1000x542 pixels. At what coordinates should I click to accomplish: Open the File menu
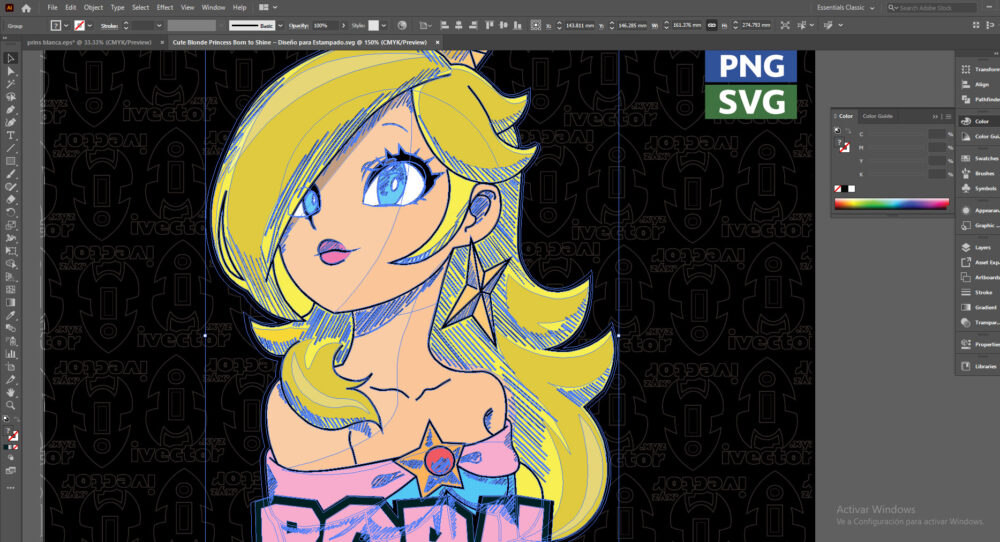[52, 8]
